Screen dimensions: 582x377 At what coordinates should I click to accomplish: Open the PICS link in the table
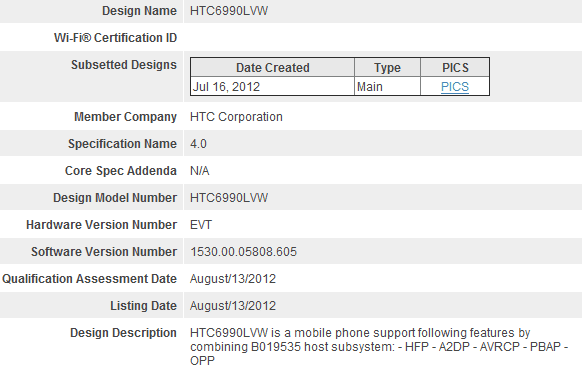point(455,87)
